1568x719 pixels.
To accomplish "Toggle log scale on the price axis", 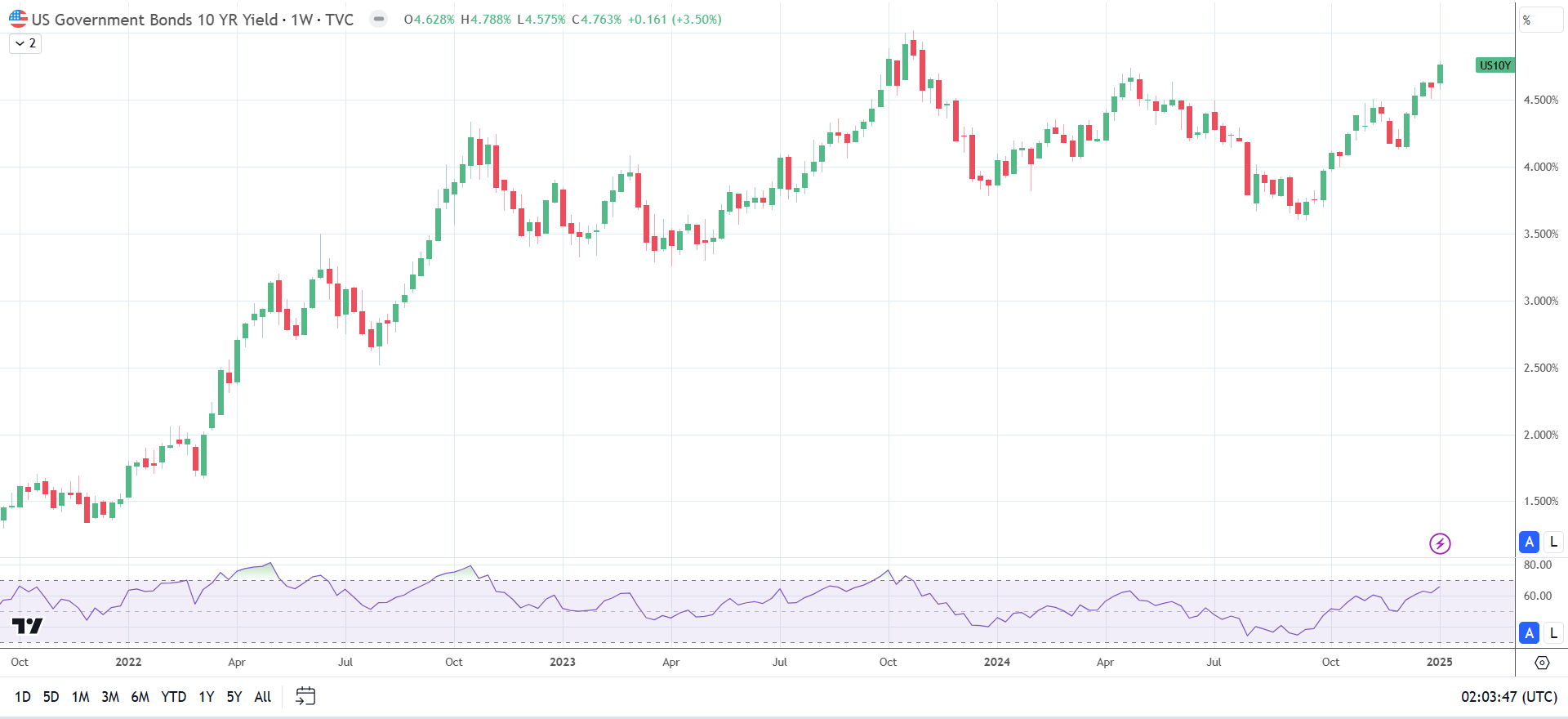I will click(x=1553, y=541).
